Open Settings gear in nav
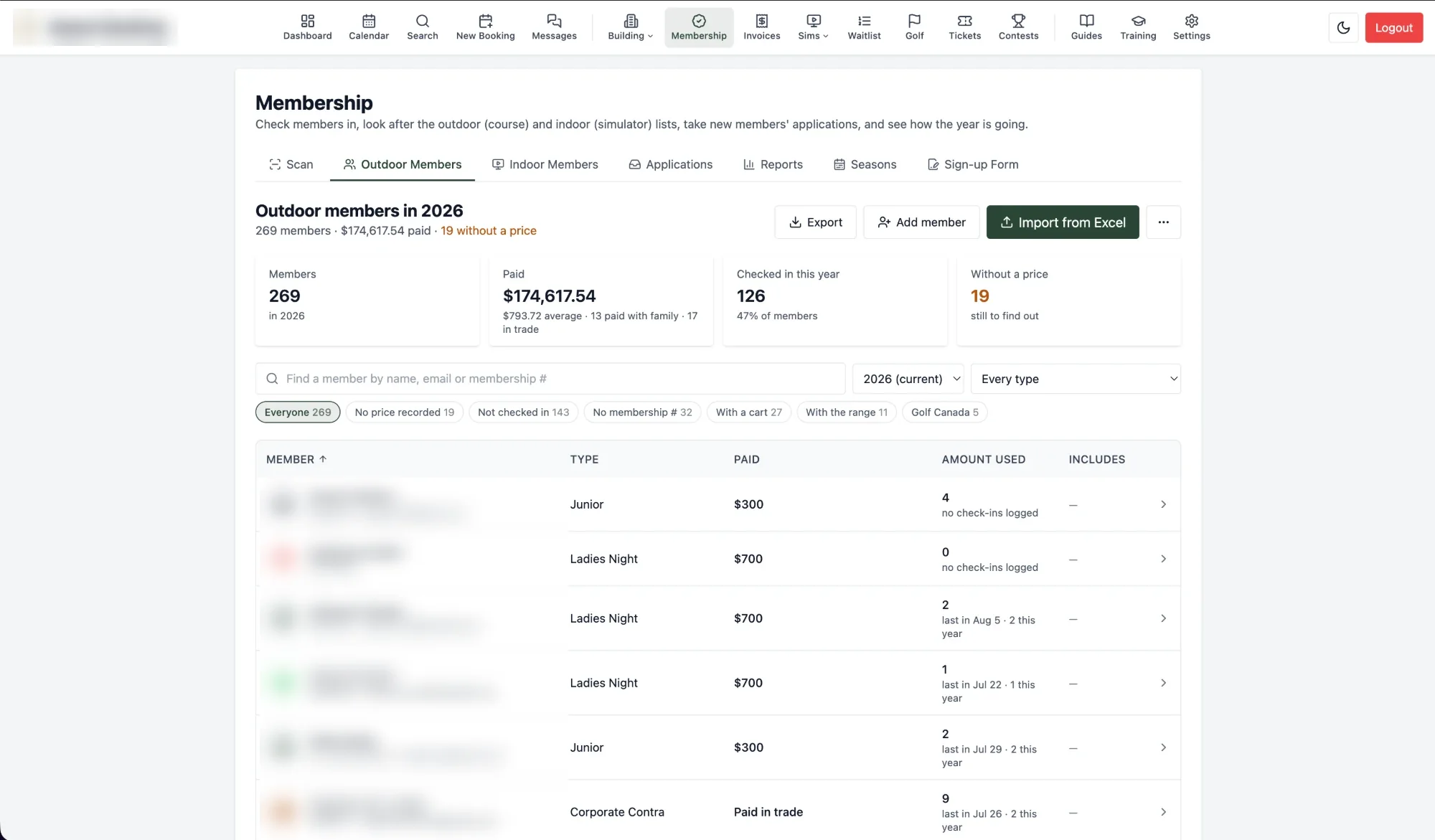 click(1191, 27)
